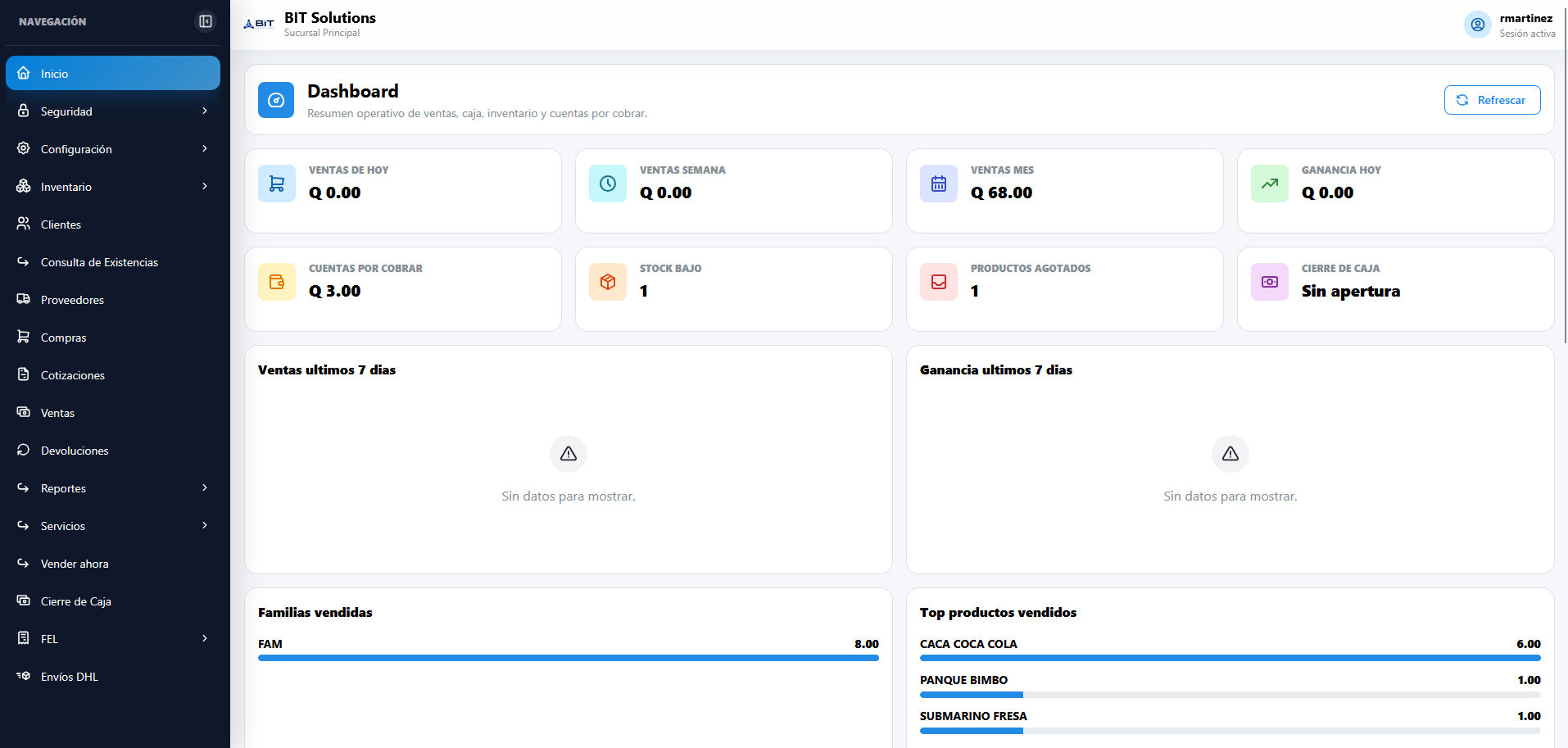Go to Envíos DHL
The image size is (1568, 748).
click(x=113, y=676)
